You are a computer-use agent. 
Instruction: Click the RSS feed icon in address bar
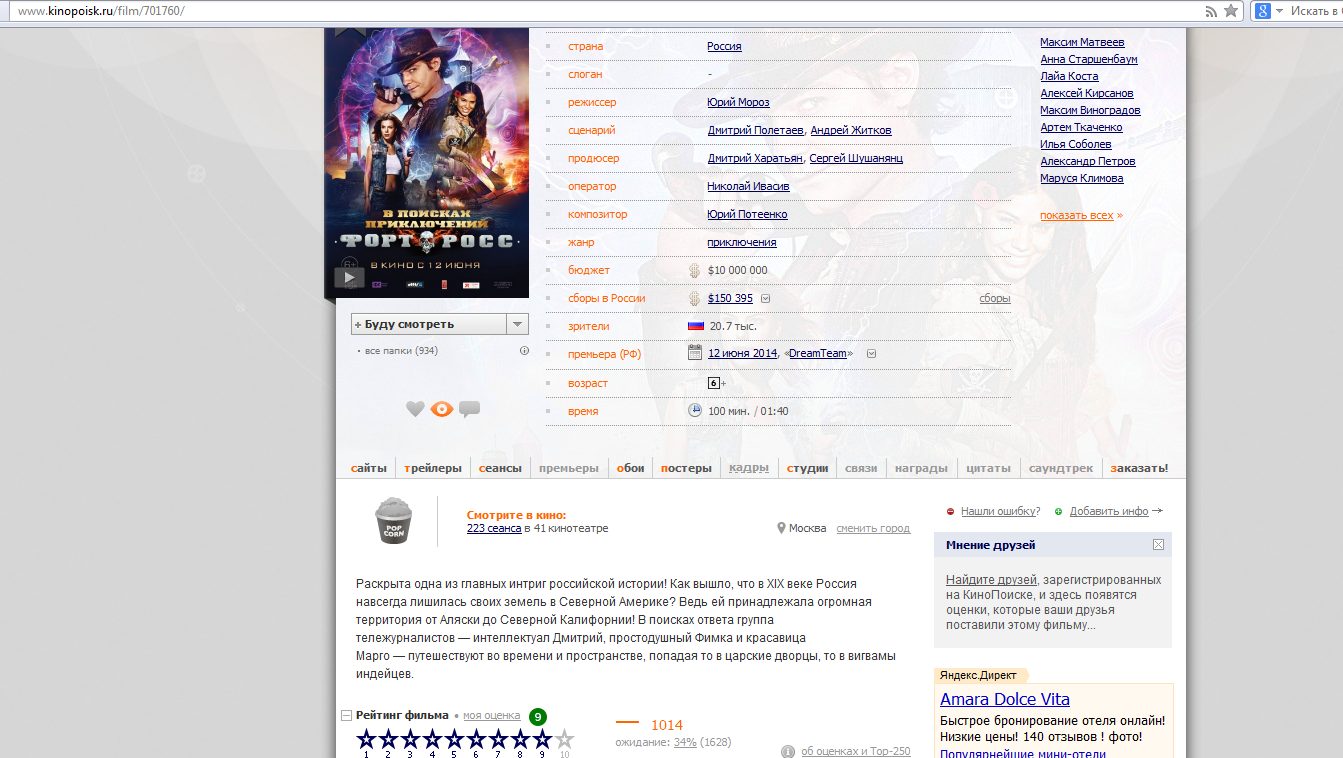[x=1212, y=11]
